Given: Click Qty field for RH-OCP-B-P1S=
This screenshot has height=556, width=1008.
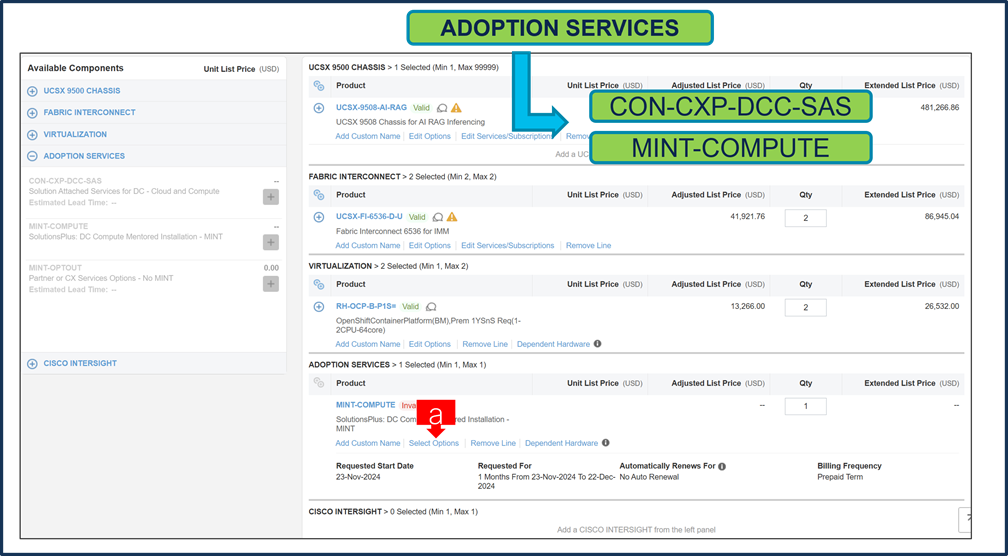Looking at the screenshot, I should click(806, 307).
